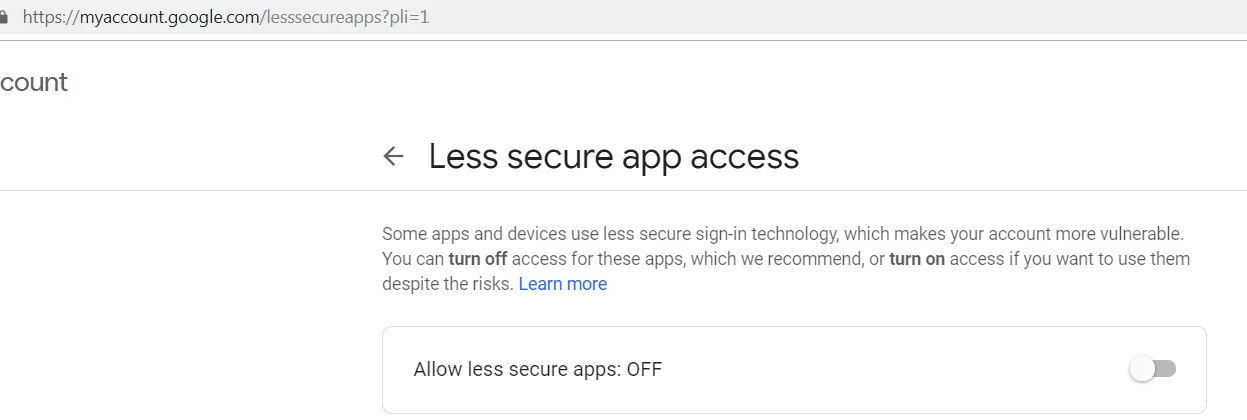Click the back arrow beside the heading
The width and height of the screenshot is (1247, 420).
tap(394, 157)
